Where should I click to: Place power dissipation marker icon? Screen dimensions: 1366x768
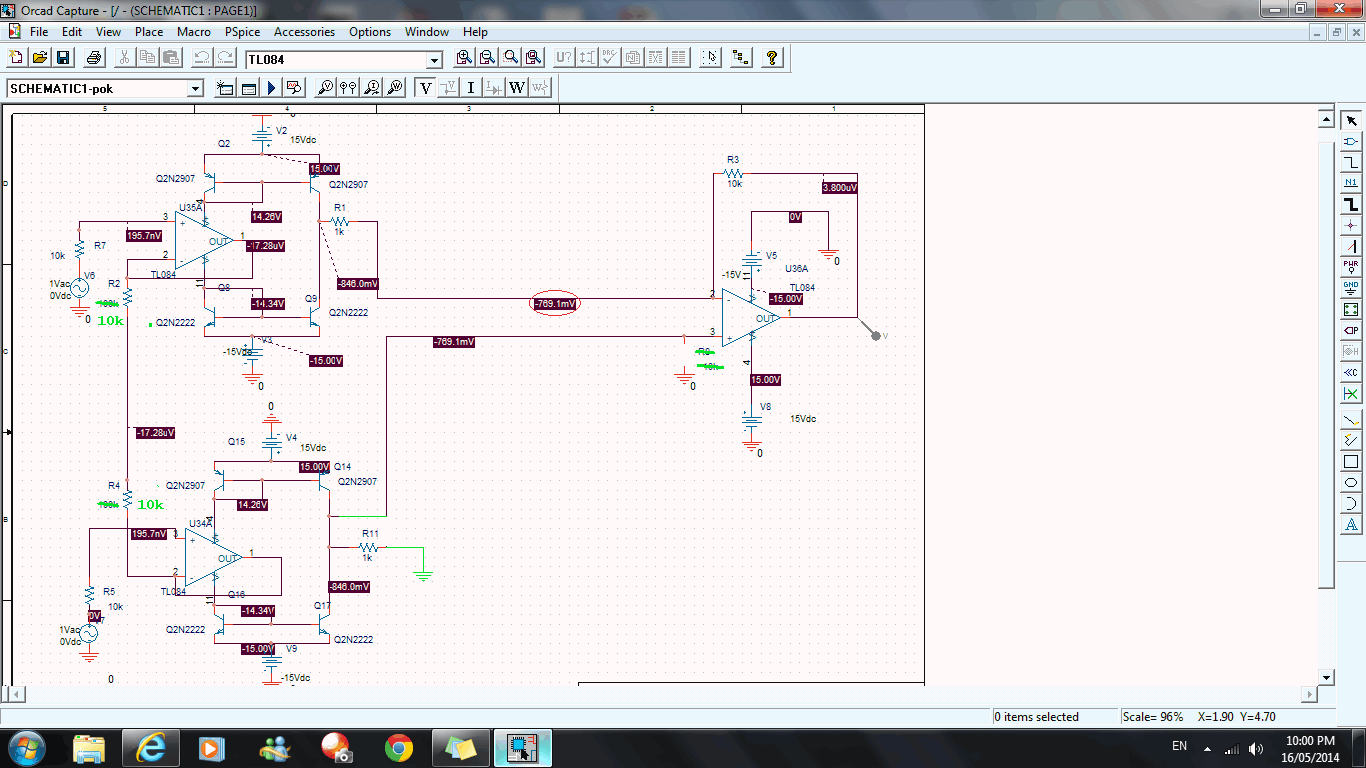(x=395, y=88)
